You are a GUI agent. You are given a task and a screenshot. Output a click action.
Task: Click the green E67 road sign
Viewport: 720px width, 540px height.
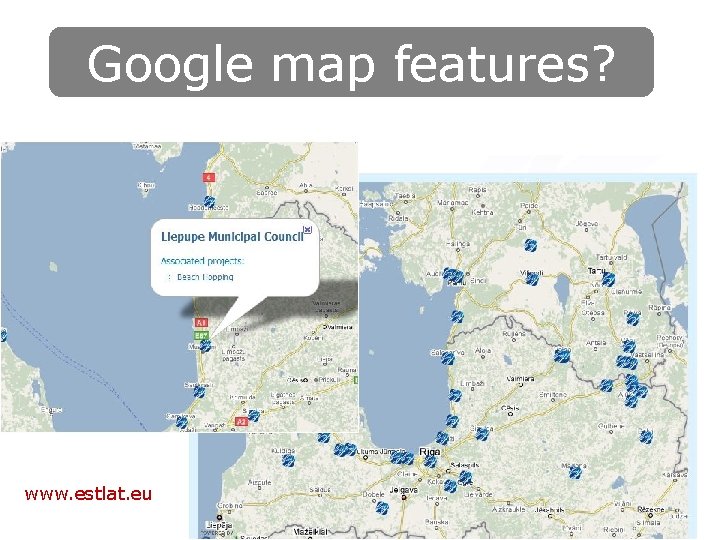pos(201,335)
